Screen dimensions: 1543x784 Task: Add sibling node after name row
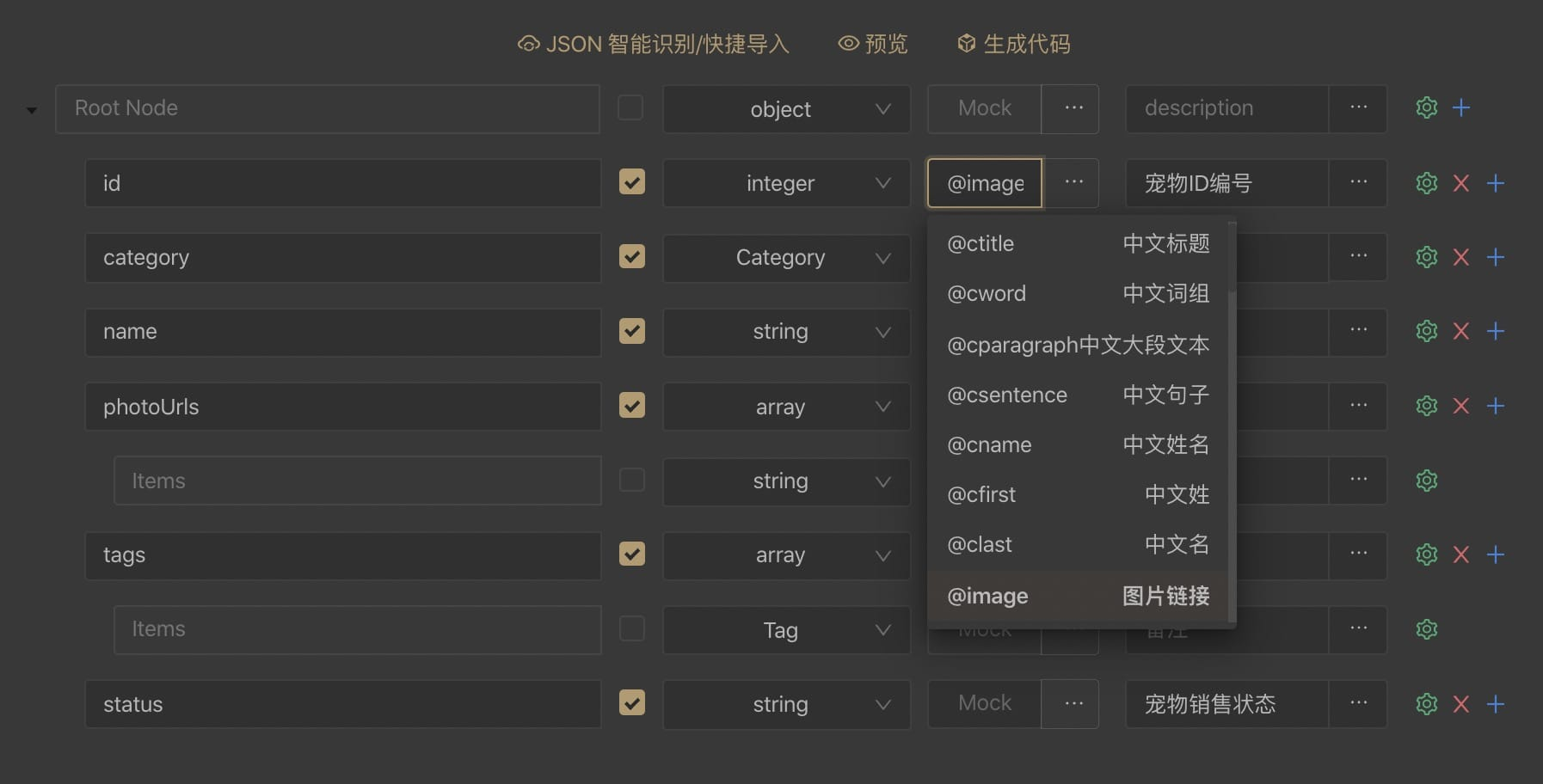pos(1495,331)
